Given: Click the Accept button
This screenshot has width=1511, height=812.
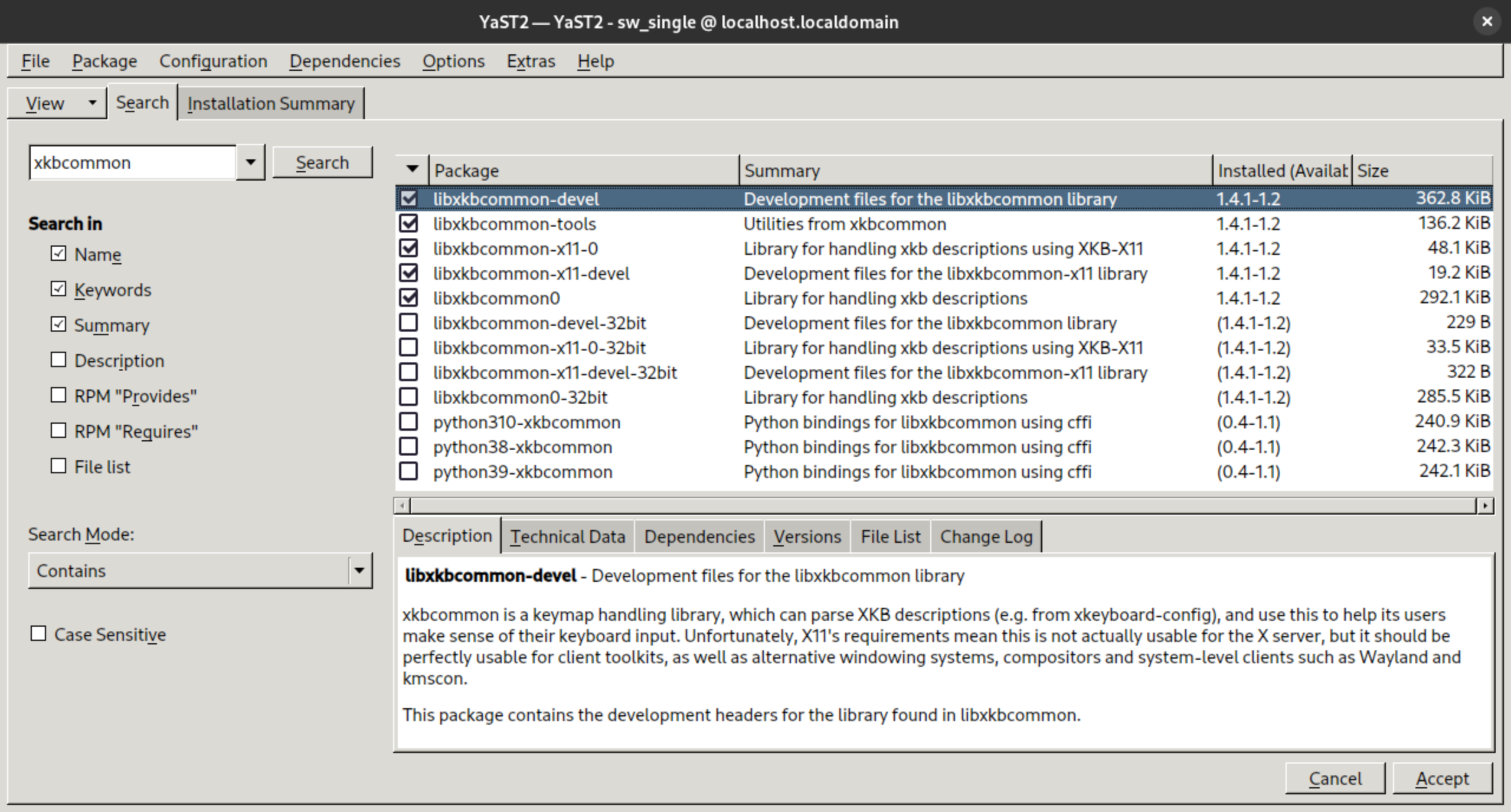Looking at the screenshot, I should pyautogui.click(x=1441, y=778).
